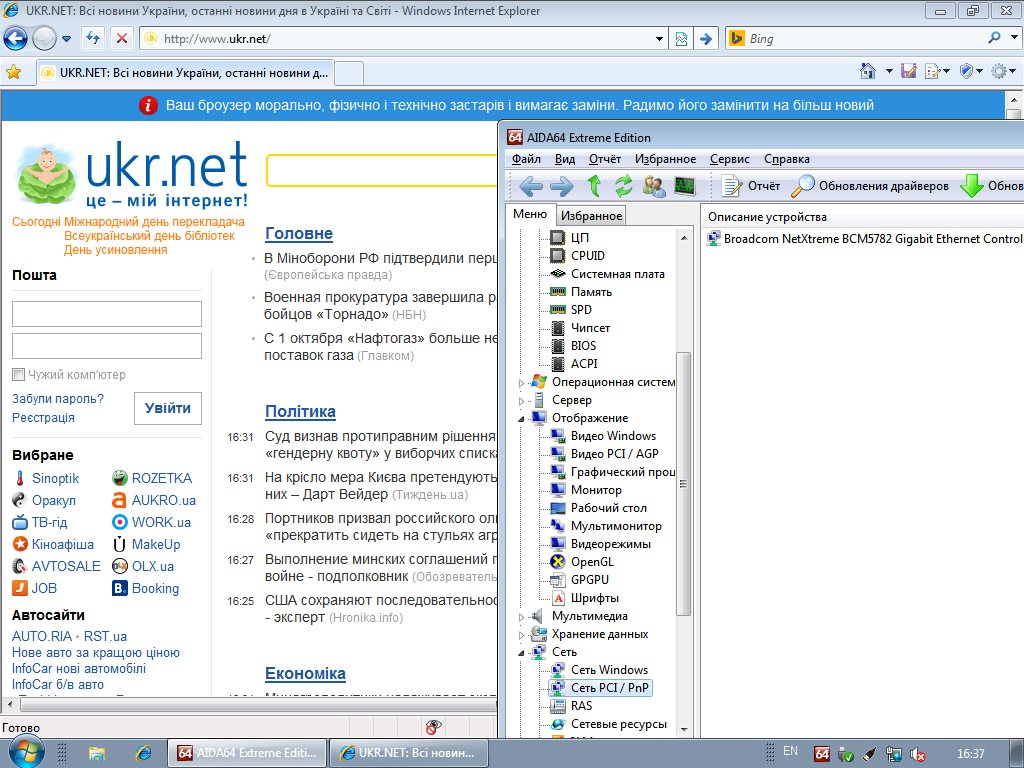
Task: Open the Sinoptik favorite link
Action: pos(56,478)
